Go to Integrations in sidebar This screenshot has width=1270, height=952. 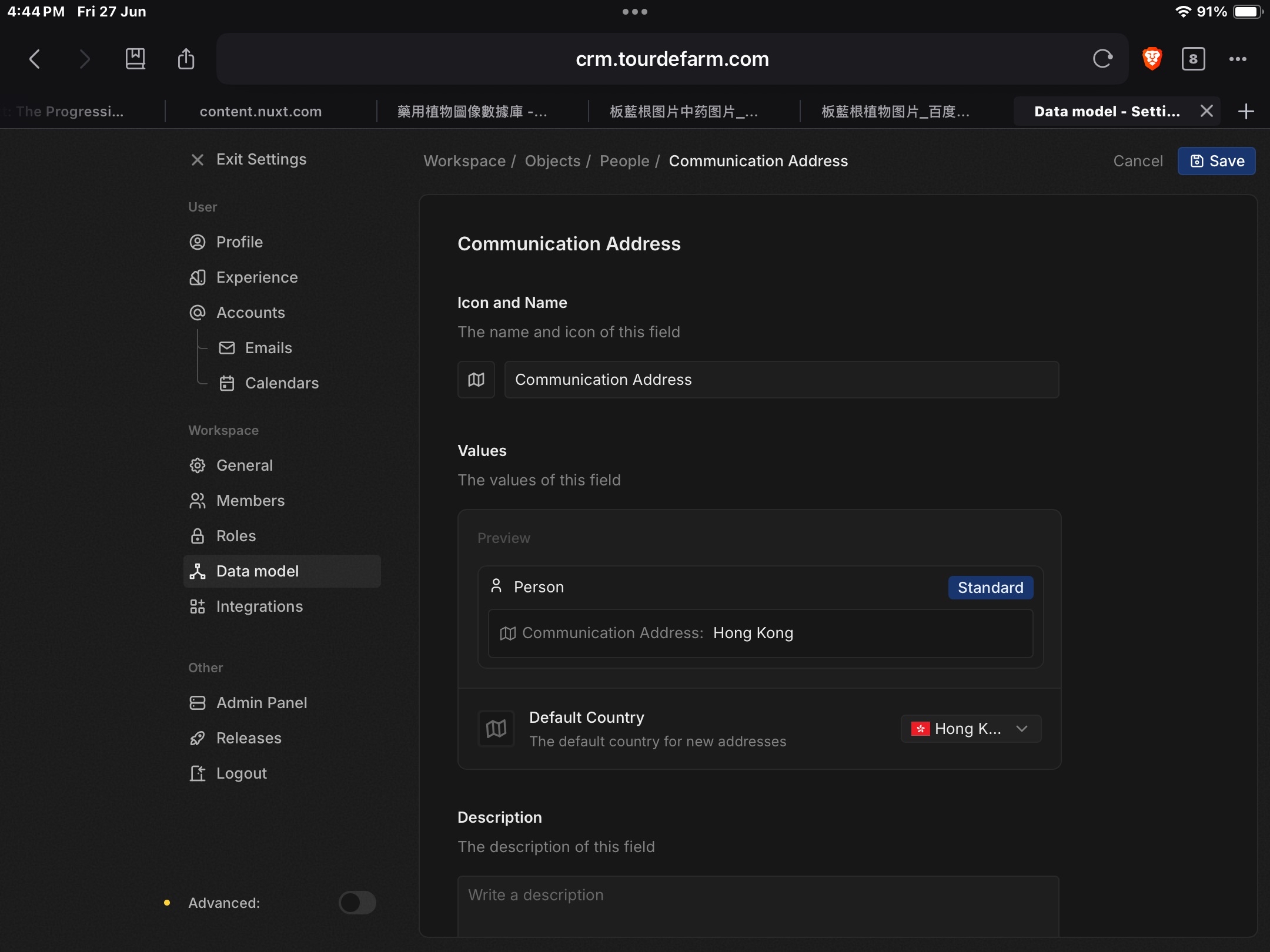pyautogui.click(x=259, y=606)
